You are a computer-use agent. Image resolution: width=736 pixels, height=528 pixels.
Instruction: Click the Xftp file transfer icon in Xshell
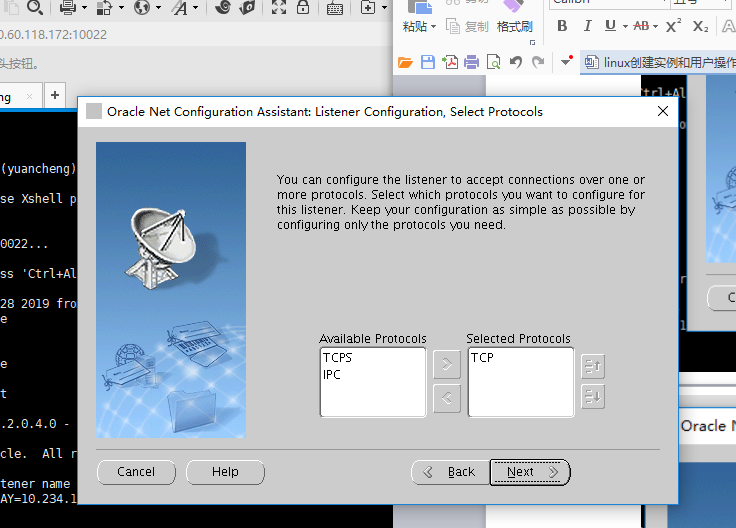pyautogui.click(x=247, y=8)
